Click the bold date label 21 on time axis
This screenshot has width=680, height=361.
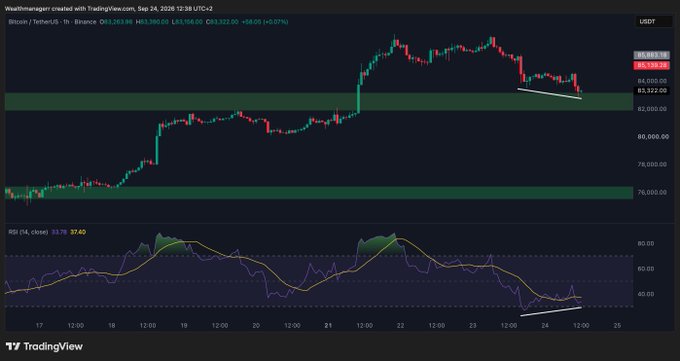(x=328, y=325)
